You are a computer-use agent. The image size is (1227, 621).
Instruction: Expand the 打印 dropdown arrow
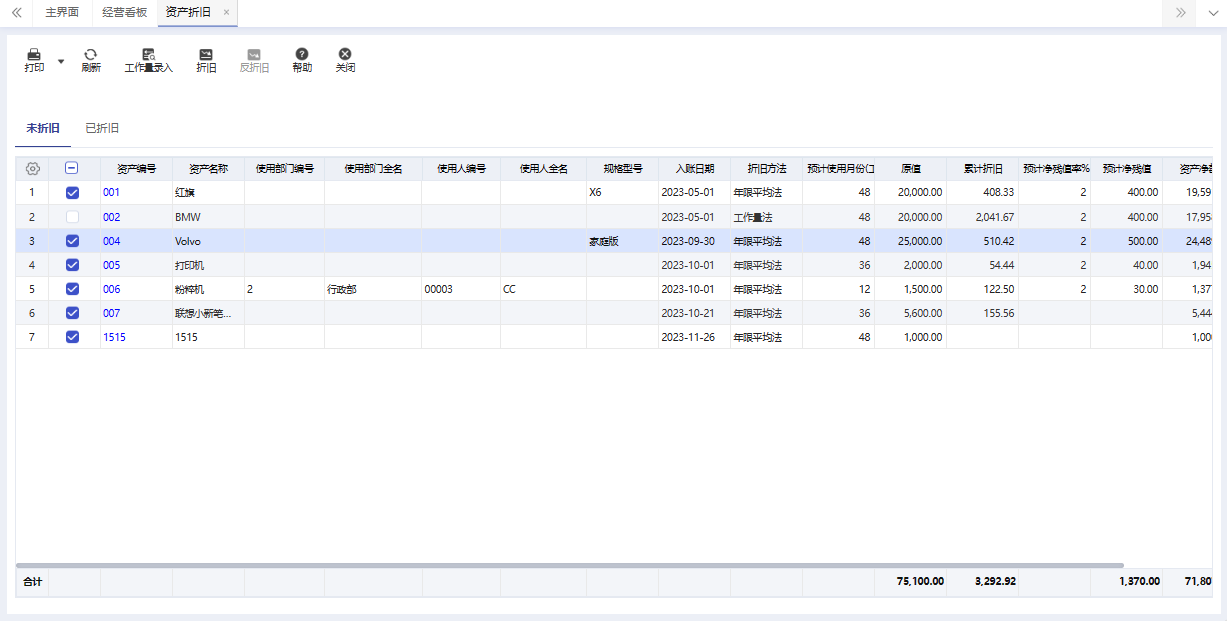click(x=61, y=61)
